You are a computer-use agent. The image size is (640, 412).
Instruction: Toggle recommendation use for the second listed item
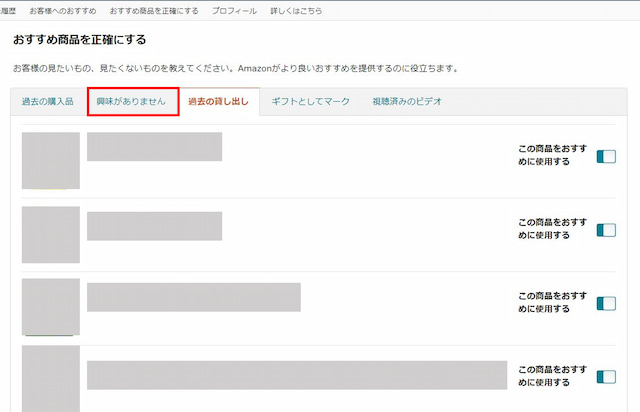pyautogui.click(x=606, y=230)
